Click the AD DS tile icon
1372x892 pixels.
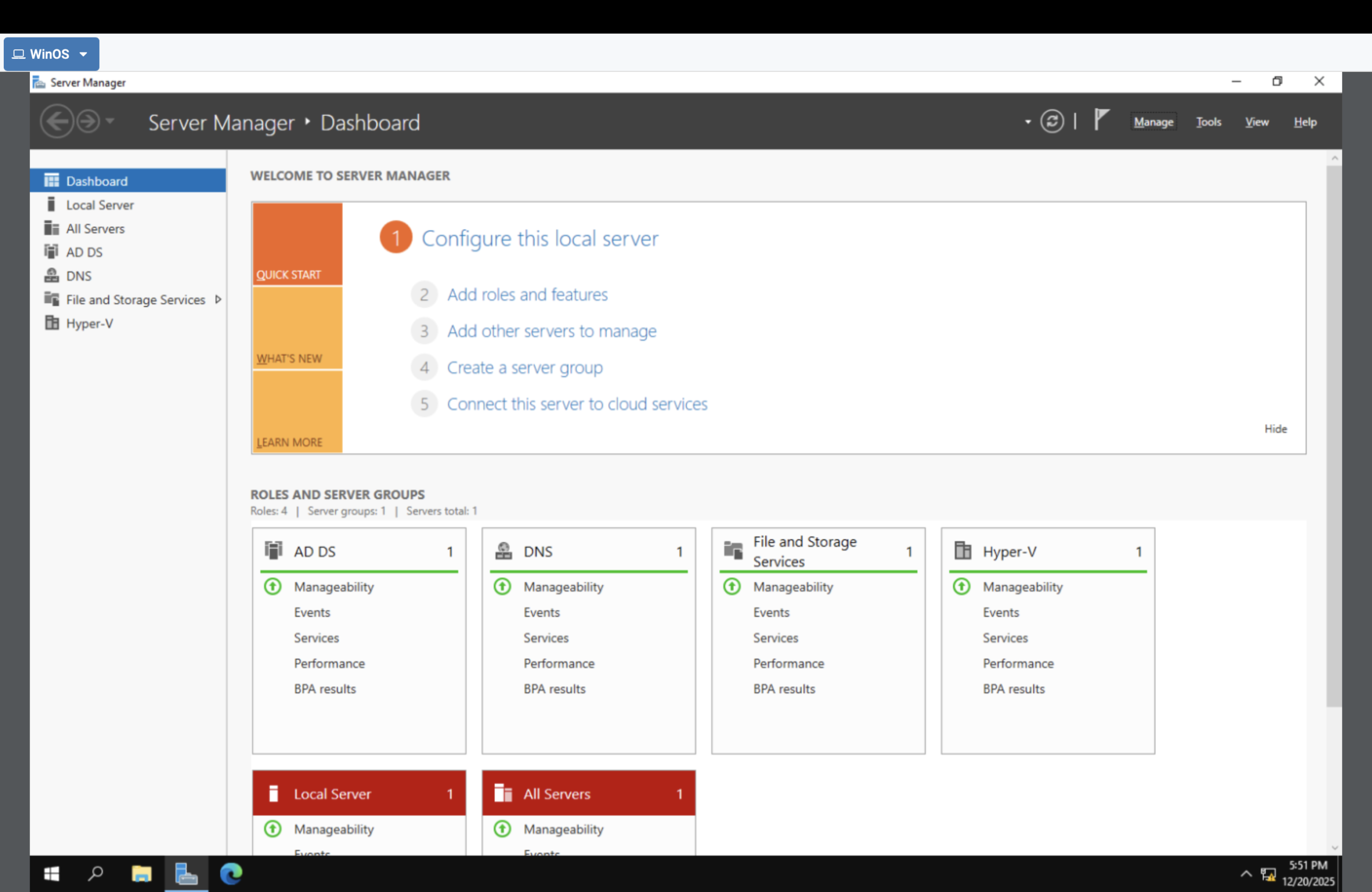click(x=273, y=550)
